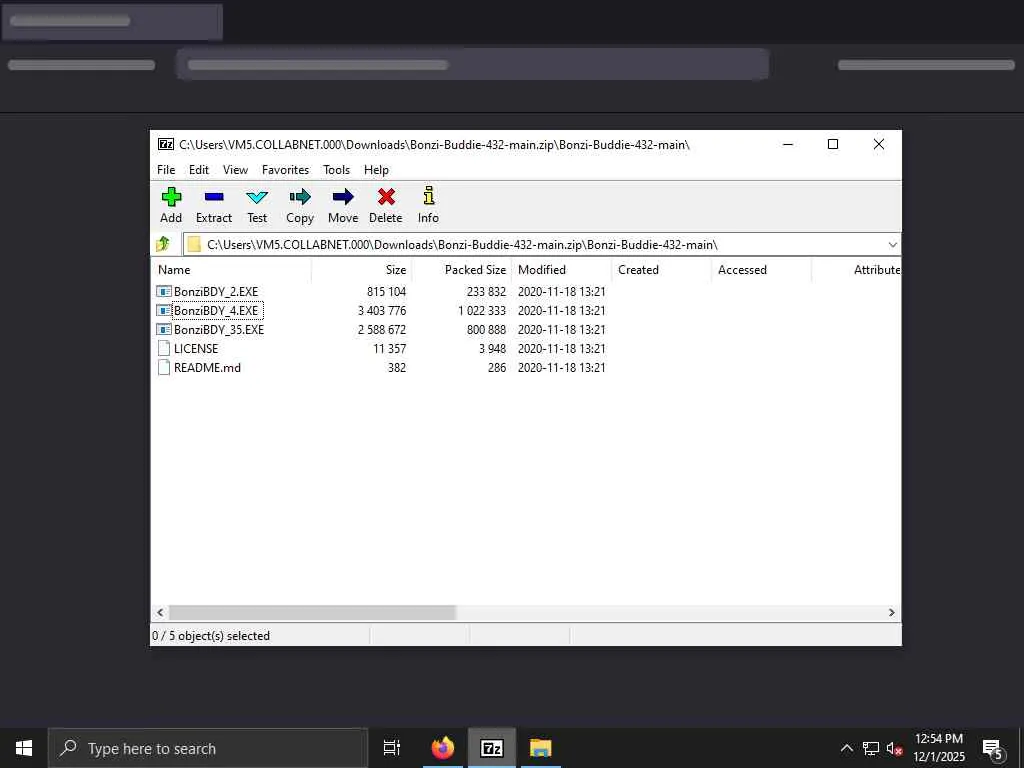Maximize the 7-Zip window
Screen dimensions: 1024x768
point(833,144)
